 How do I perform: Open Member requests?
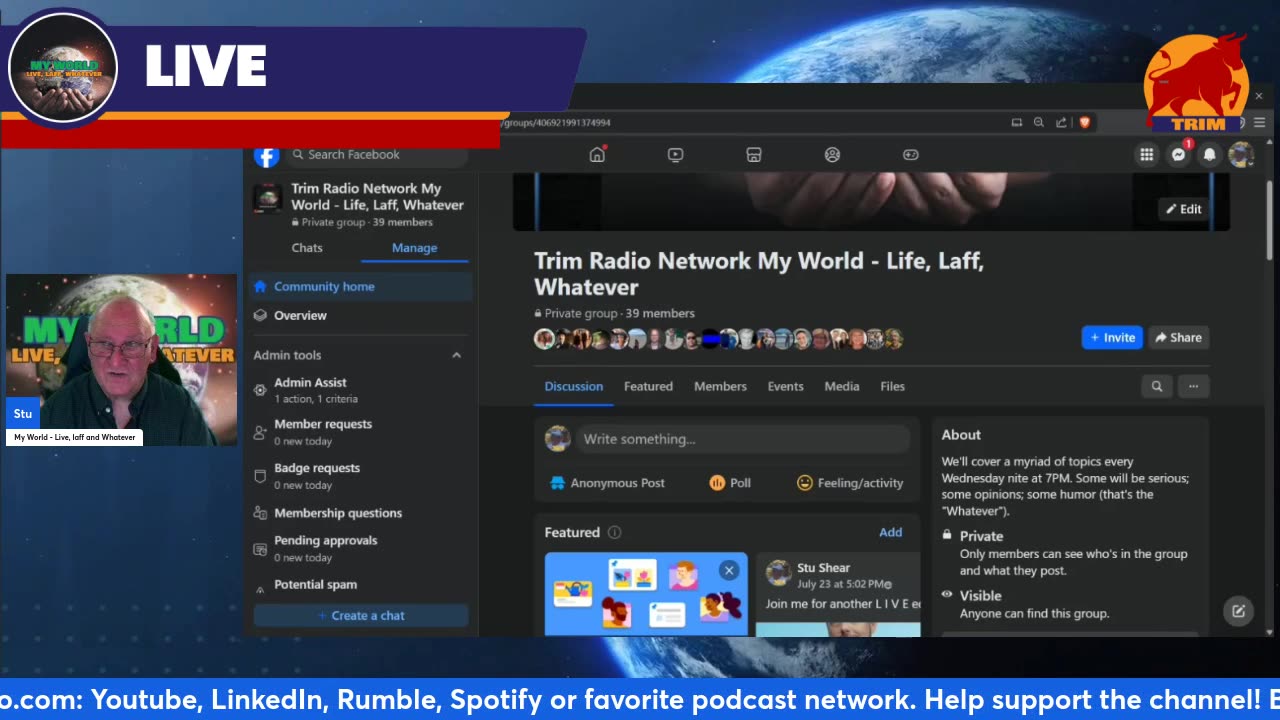coord(361,432)
